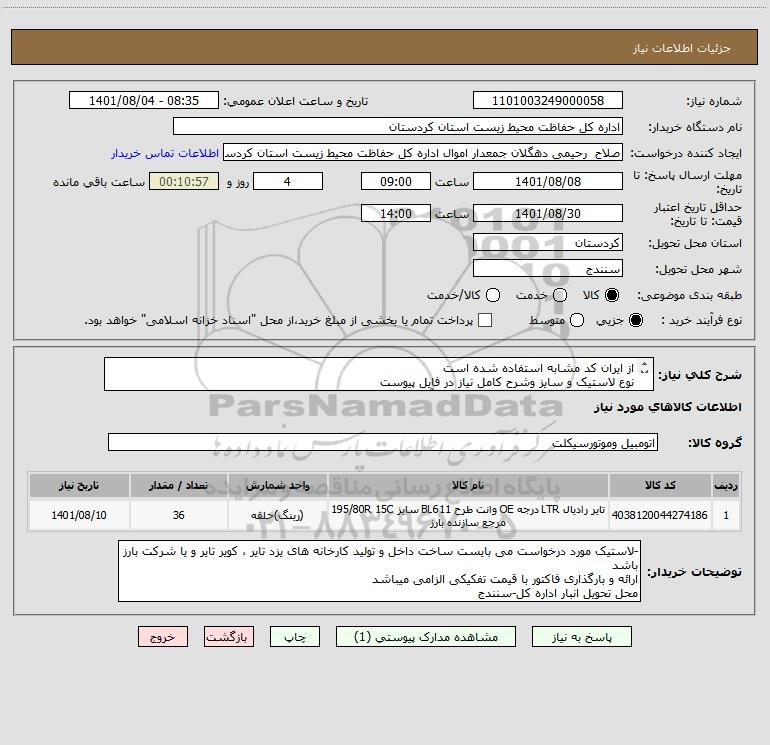The image size is (770, 745).
Task: Click the tire product name cell BL611
Action: pyautogui.click(x=468, y=515)
